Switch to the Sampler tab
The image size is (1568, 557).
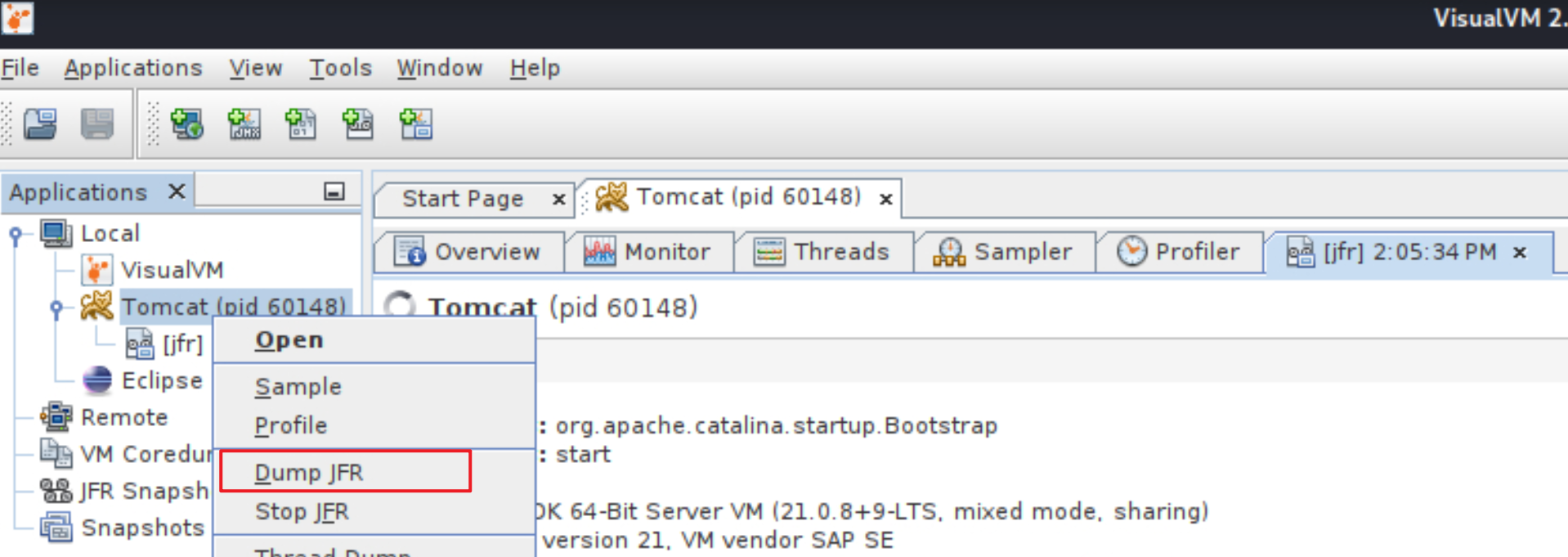click(1003, 252)
